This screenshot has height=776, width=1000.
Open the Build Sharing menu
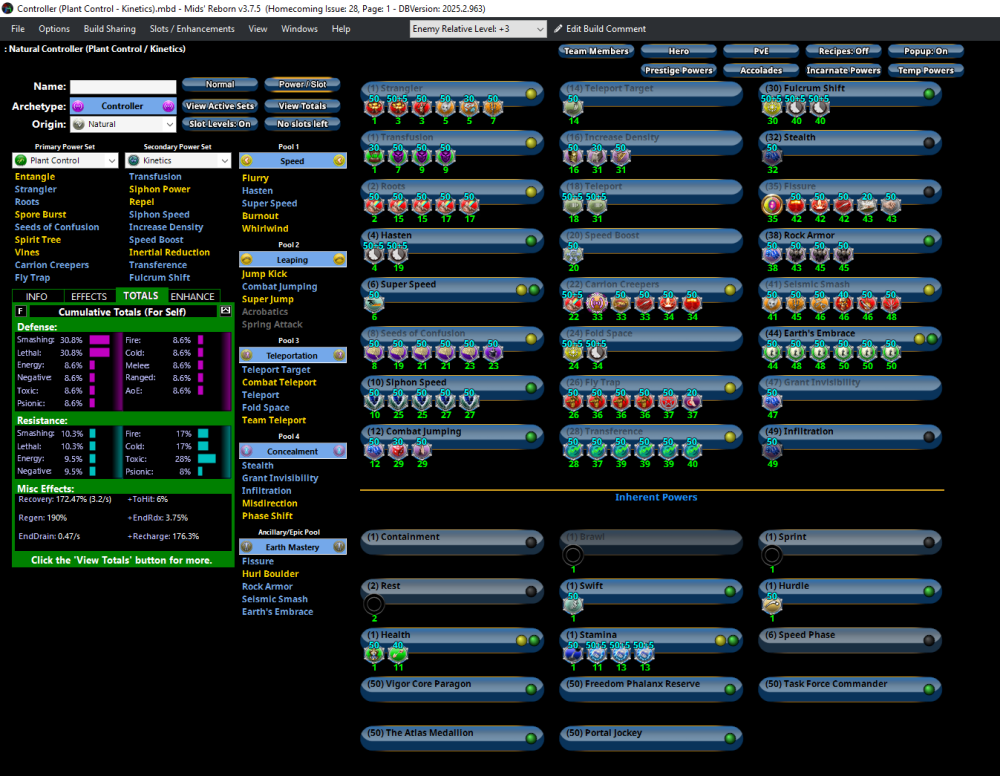coord(109,29)
